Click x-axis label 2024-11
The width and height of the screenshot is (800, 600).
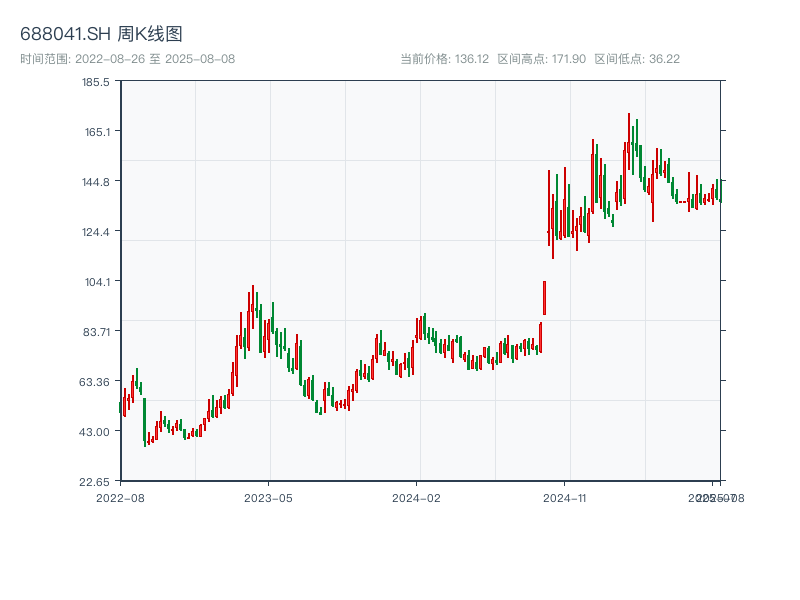pyautogui.click(x=565, y=498)
